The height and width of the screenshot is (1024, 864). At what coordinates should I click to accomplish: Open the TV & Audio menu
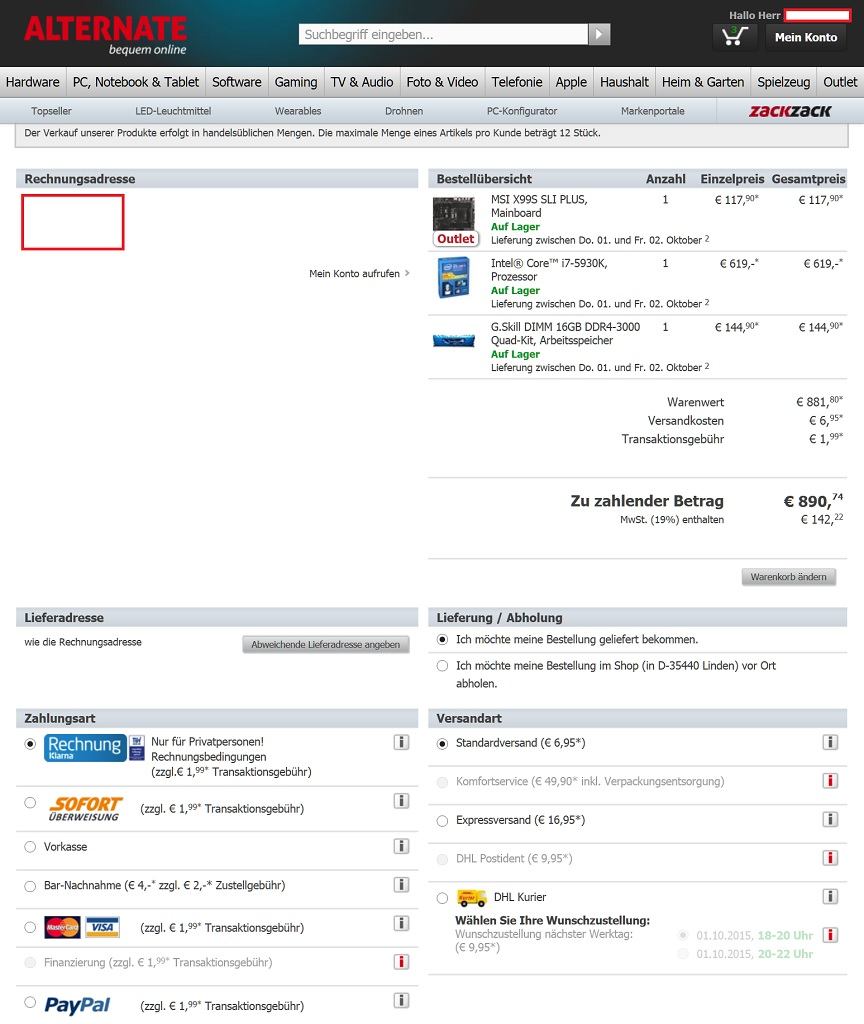point(362,82)
